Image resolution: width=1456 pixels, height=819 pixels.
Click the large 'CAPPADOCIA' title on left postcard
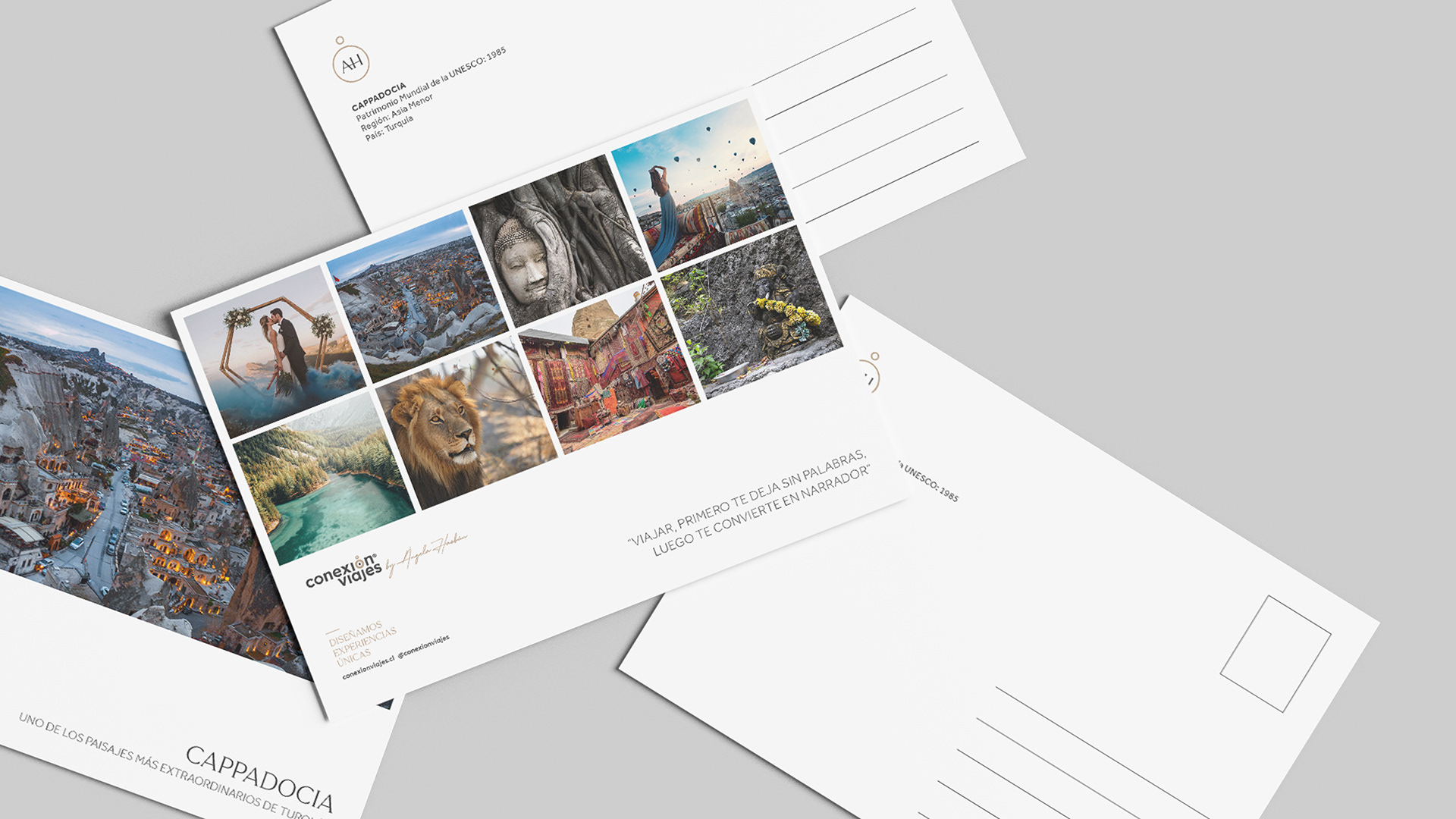point(260,778)
